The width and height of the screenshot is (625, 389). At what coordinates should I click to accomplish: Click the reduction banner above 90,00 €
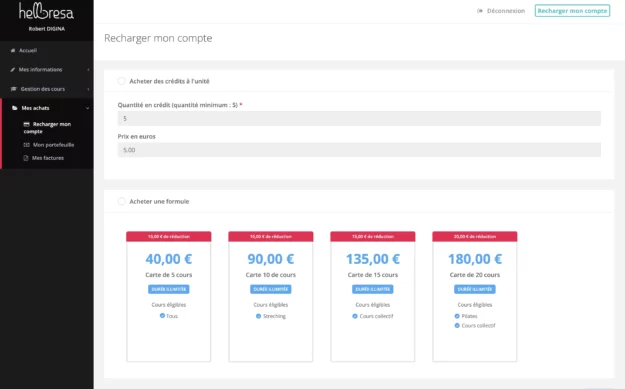271,236
